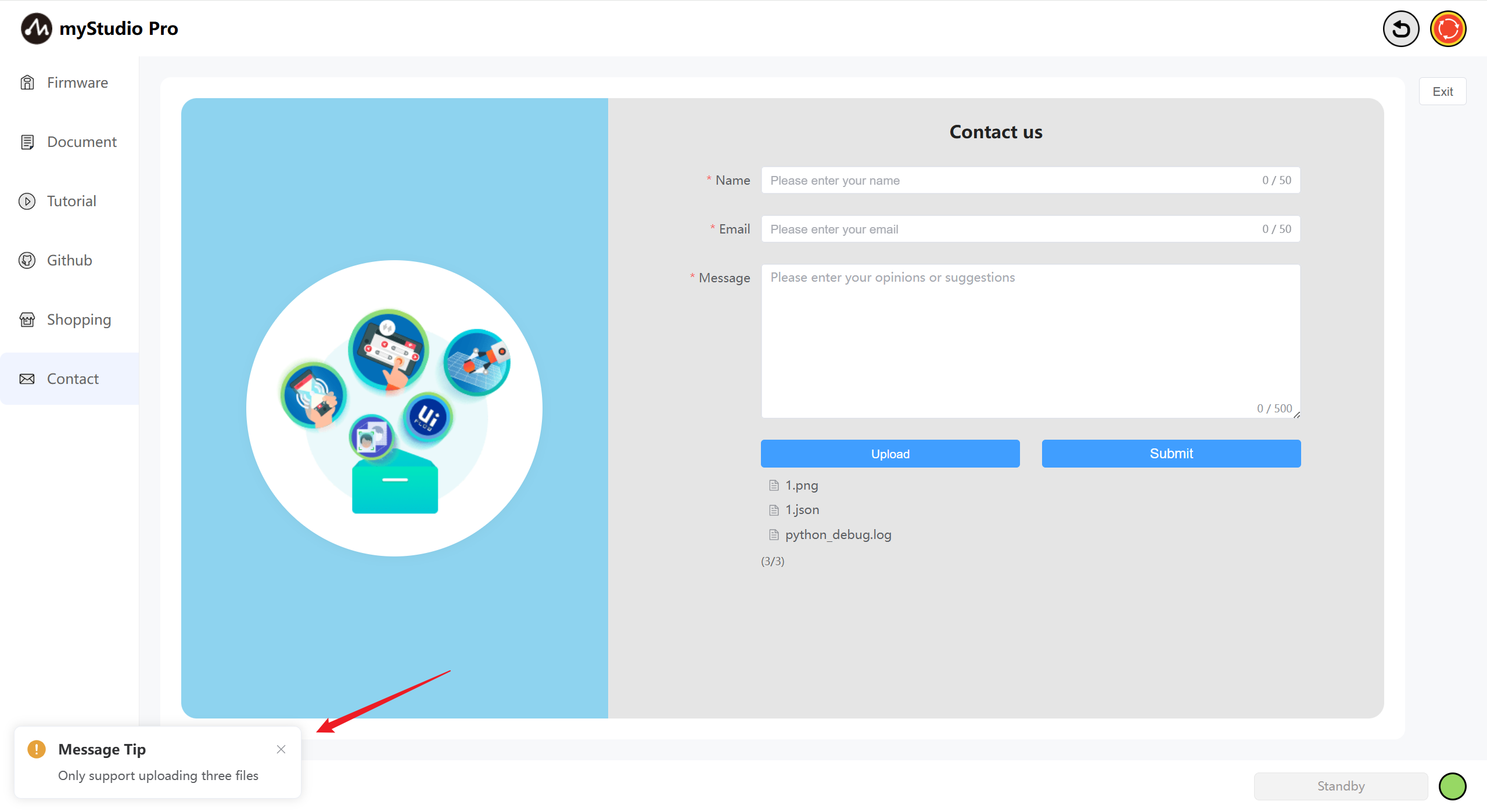This screenshot has width=1487, height=812.
Task: Click the green status indicator circle
Action: point(1452,786)
